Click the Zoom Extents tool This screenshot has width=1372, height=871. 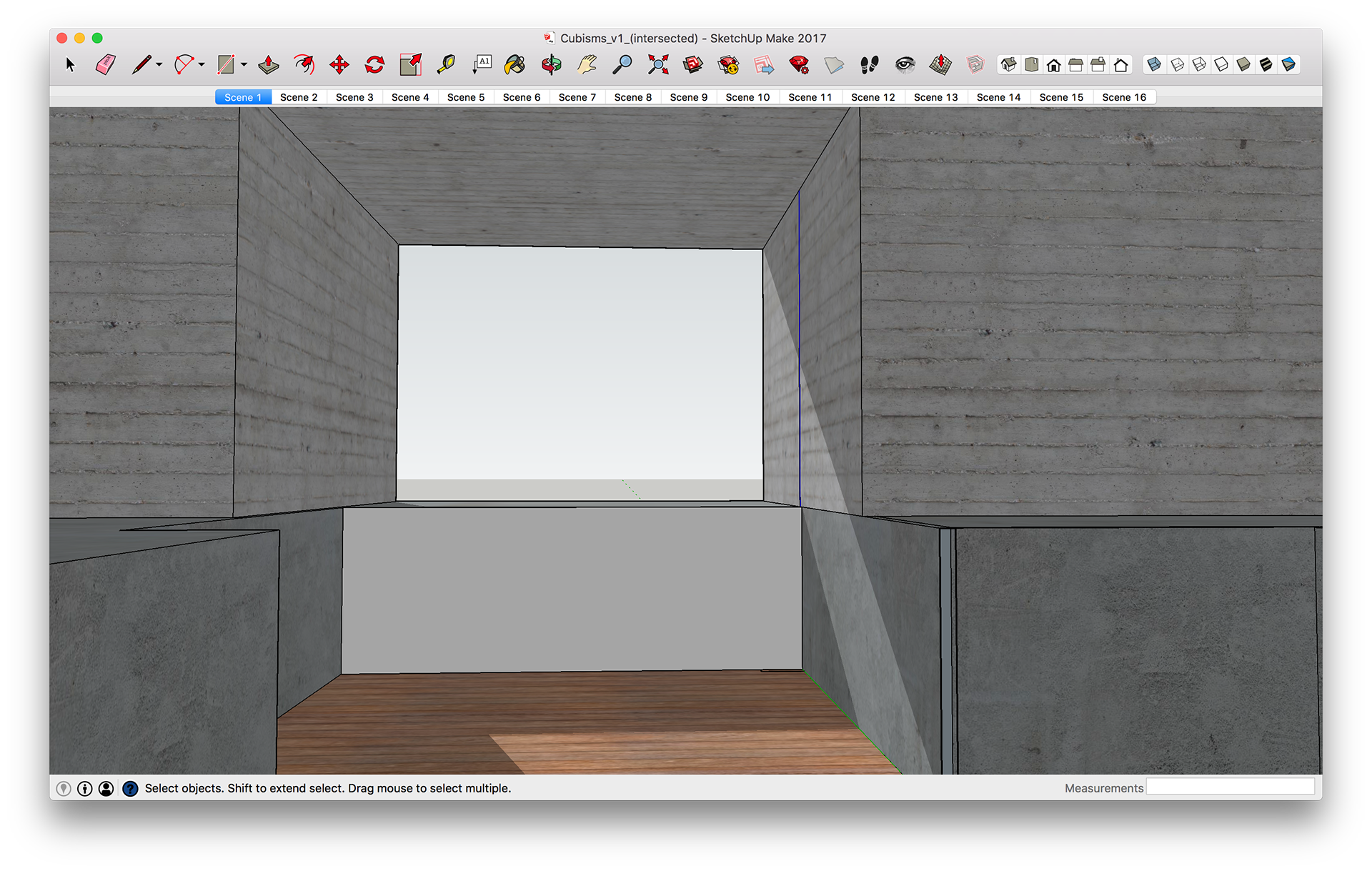pos(658,65)
